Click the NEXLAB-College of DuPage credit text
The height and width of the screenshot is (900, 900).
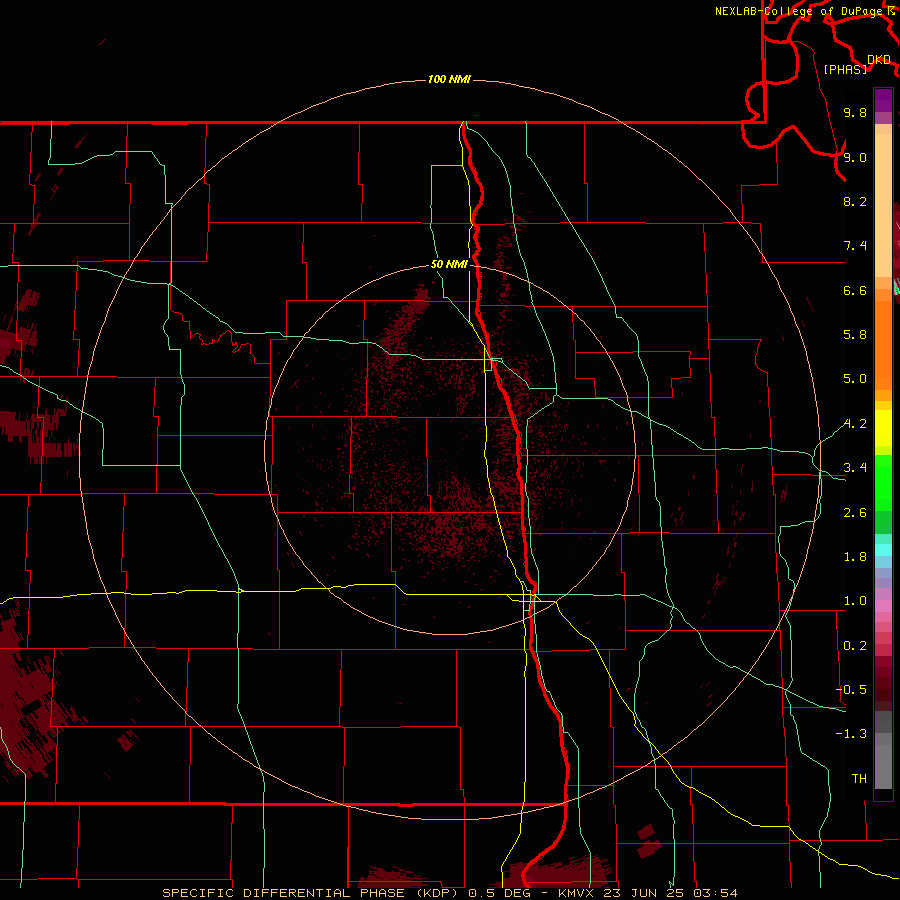point(800,11)
